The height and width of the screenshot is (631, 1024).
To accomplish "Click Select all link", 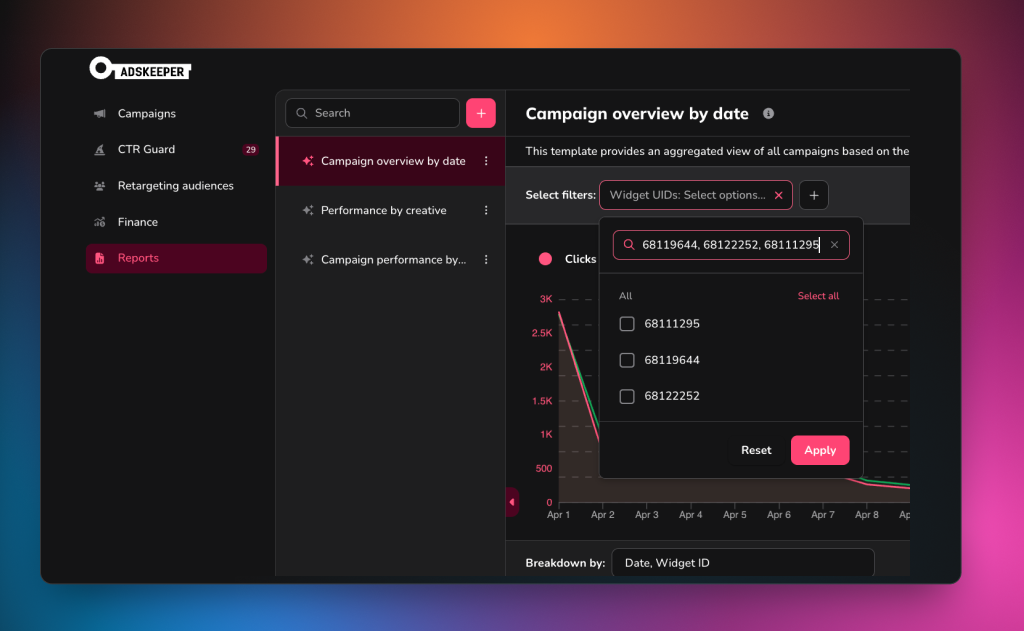I will [x=818, y=296].
